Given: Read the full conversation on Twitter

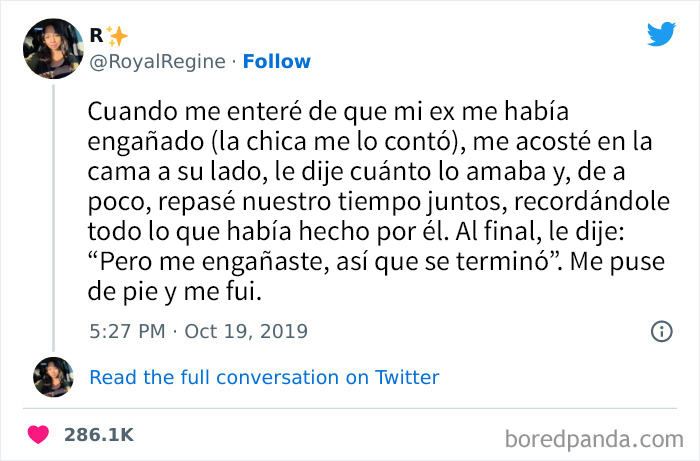Looking at the screenshot, I should [264, 377].
